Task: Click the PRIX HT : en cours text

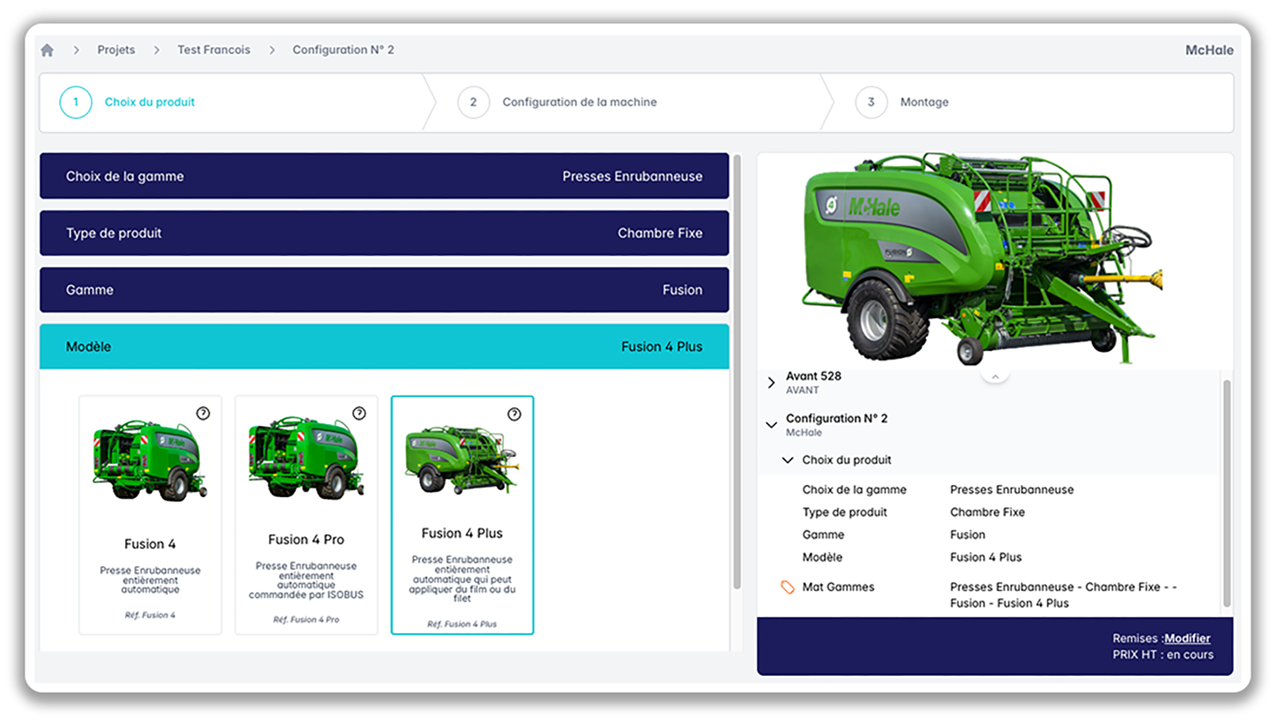Action: [x=1163, y=655]
